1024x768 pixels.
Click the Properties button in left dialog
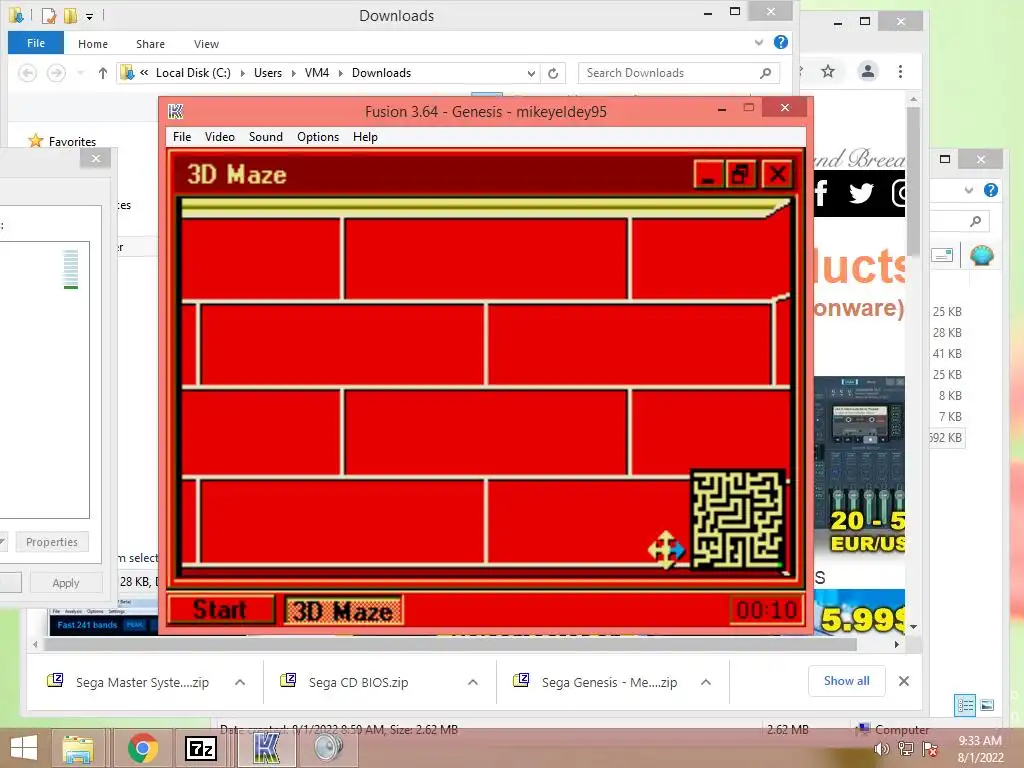coord(52,542)
